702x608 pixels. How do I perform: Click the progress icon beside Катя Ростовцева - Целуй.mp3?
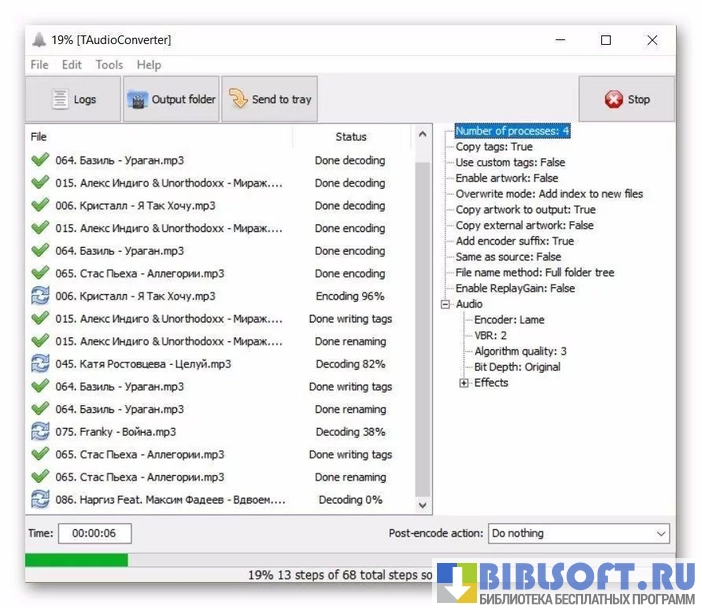pos(40,364)
